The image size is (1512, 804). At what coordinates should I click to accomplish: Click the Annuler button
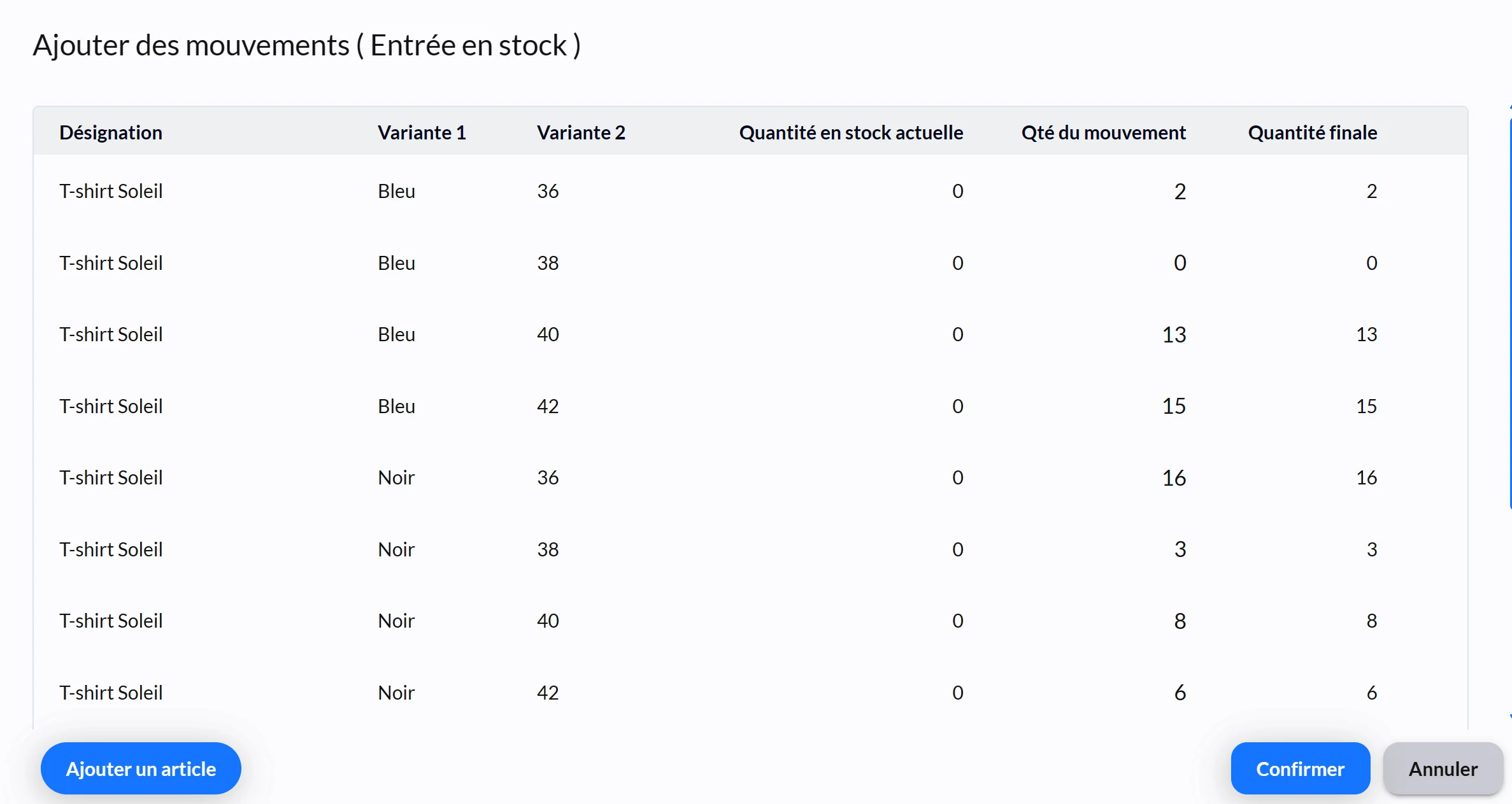coord(1443,768)
